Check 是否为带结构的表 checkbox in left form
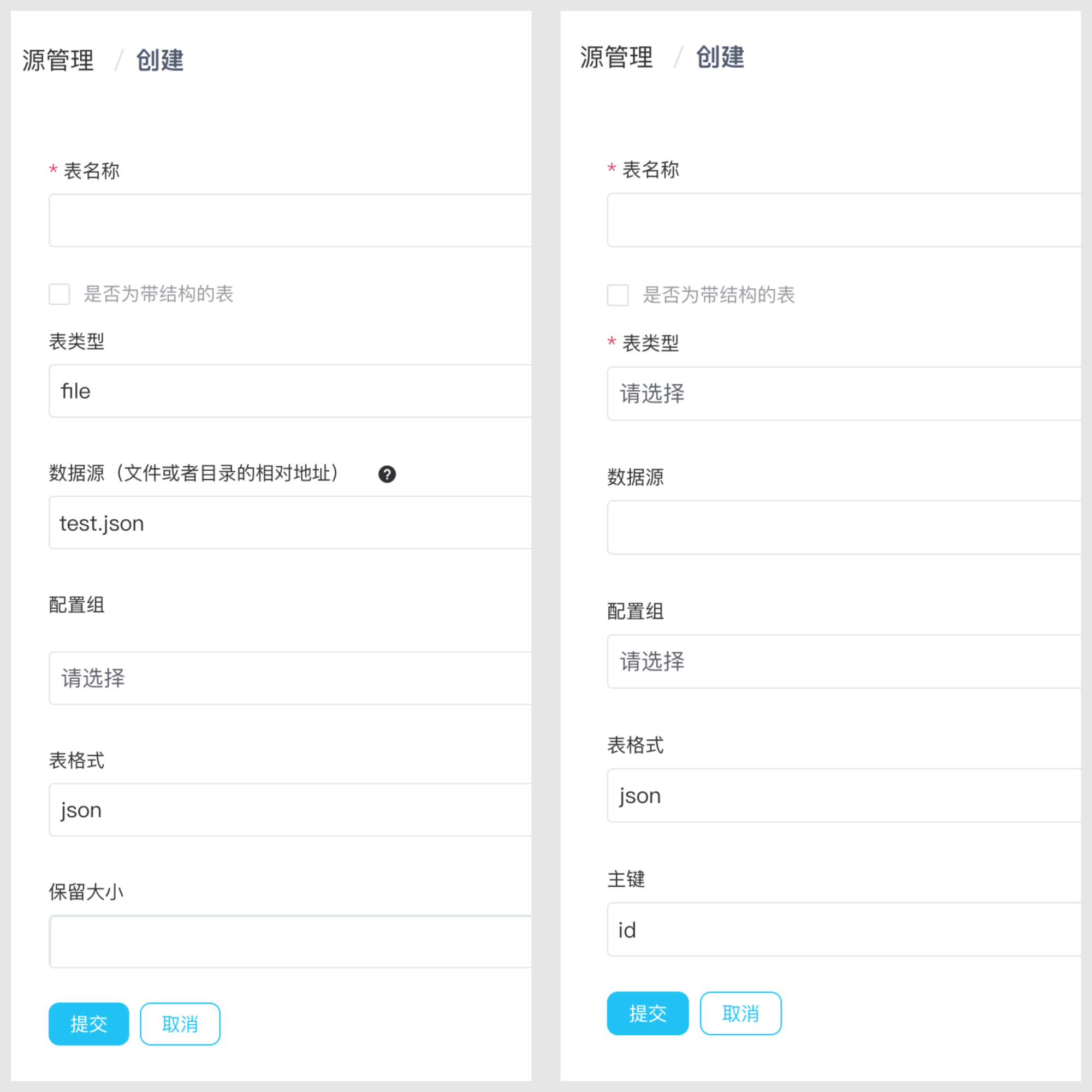This screenshot has width=1092, height=1092. pyautogui.click(x=60, y=294)
